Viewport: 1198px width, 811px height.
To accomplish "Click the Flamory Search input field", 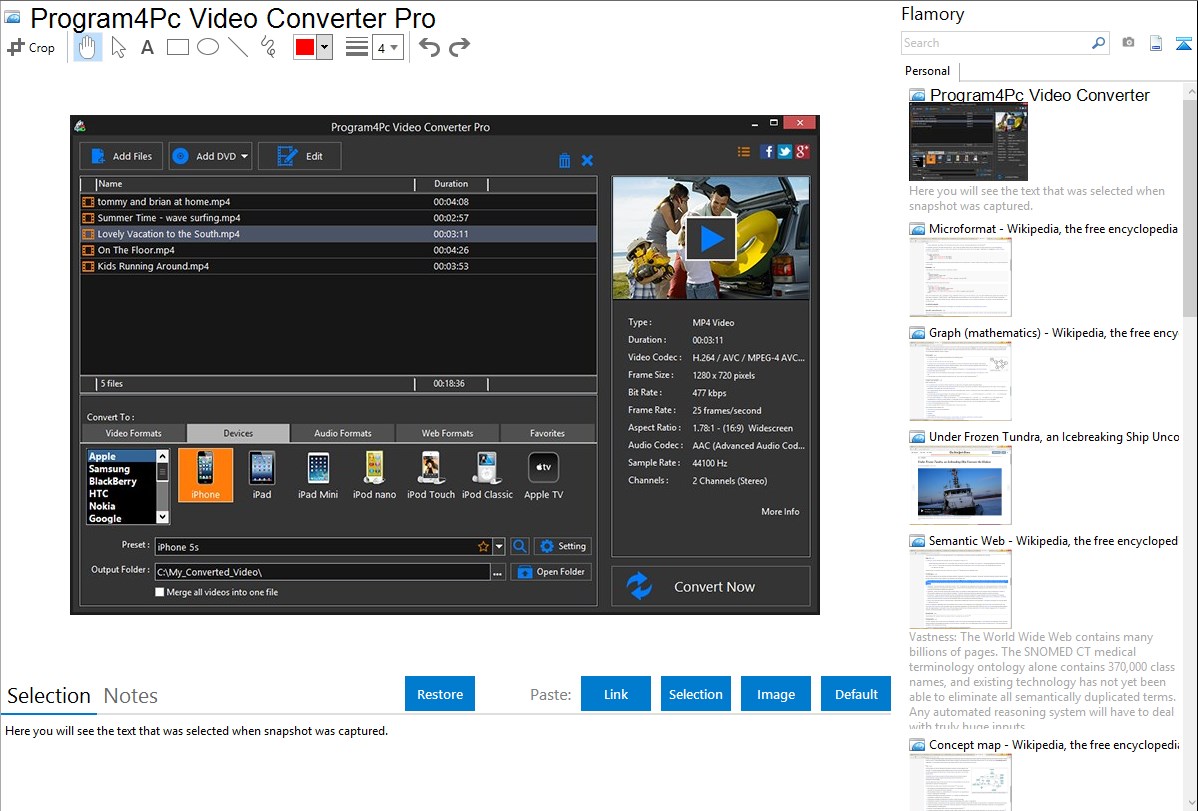I will click(995, 43).
